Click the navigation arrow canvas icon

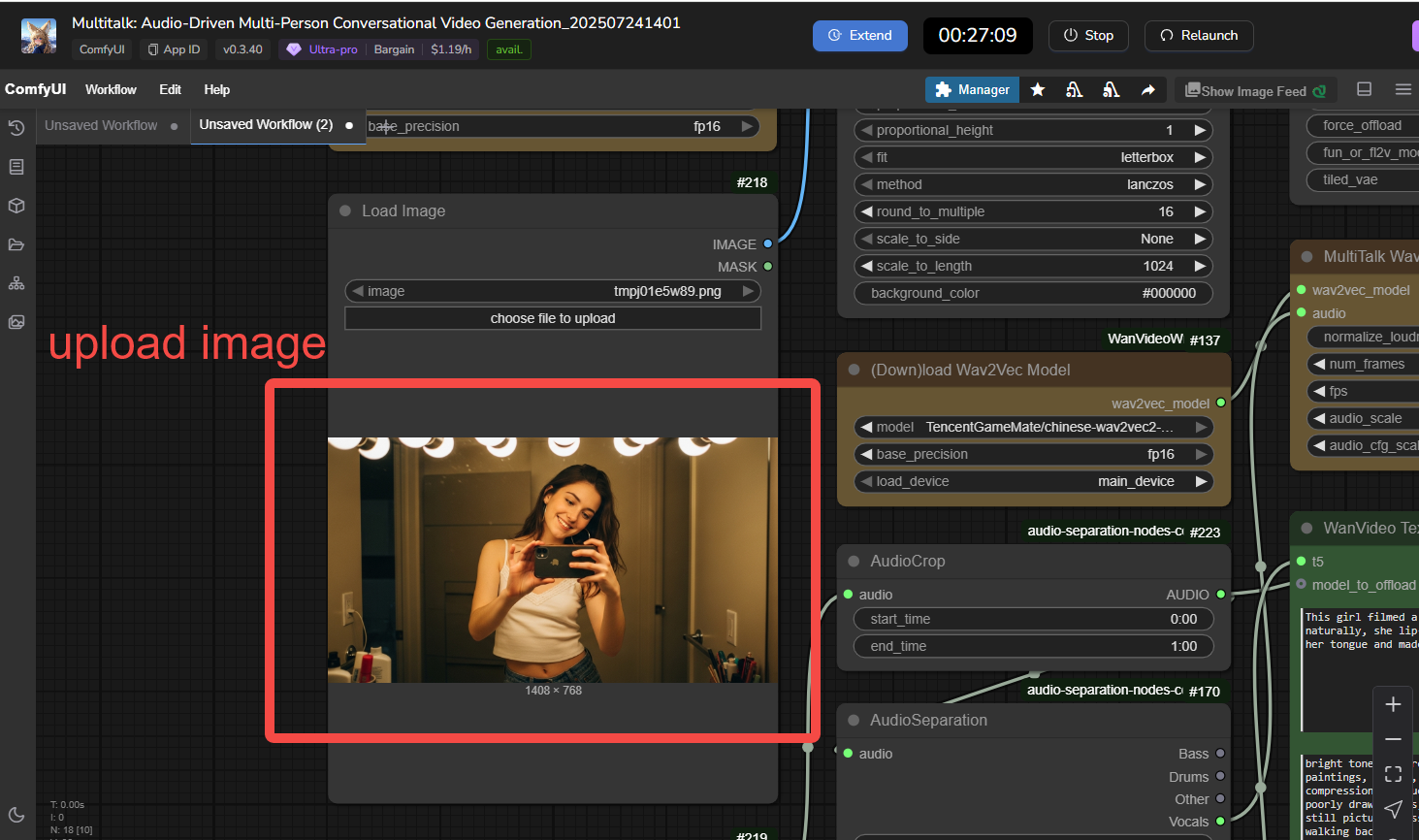[x=1393, y=809]
